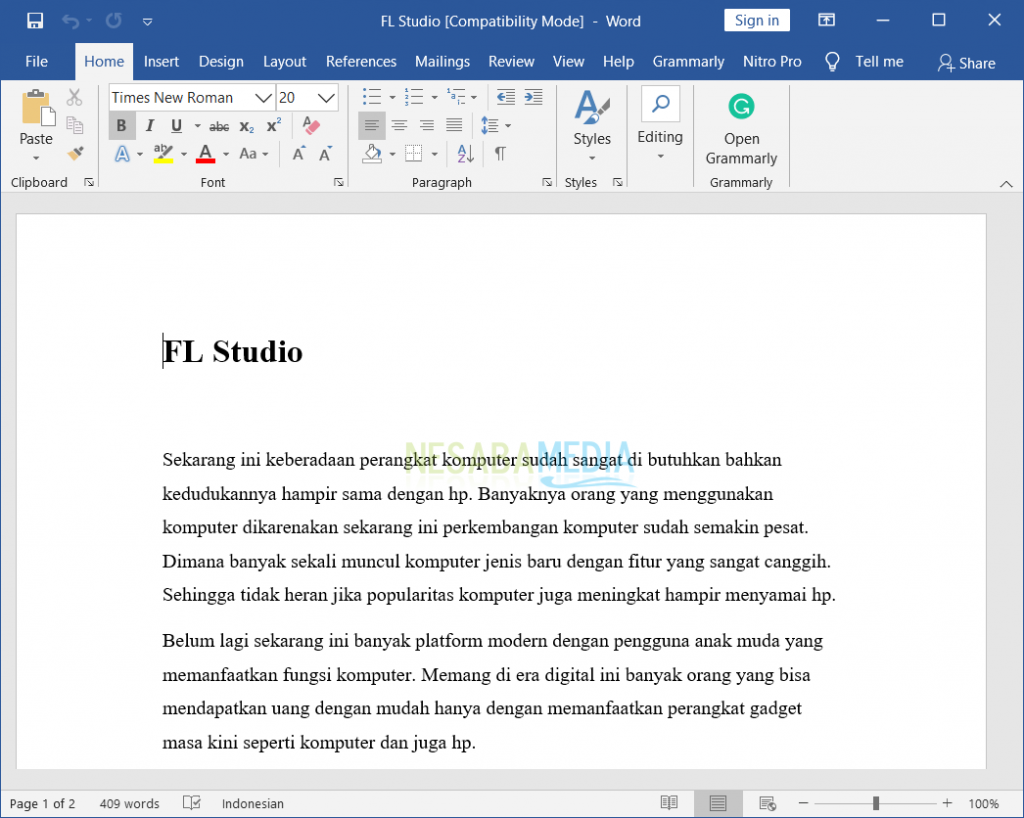The height and width of the screenshot is (818, 1024).
Task: Apply borders to the paragraph
Action: click(x=413, y=154)
